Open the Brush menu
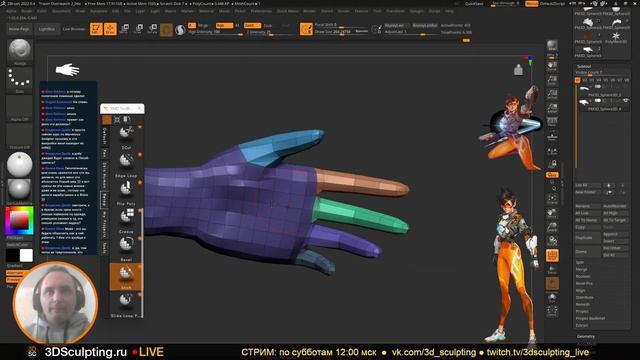Image resolution: width=640 pixels, height=360 pixels. (27, 11)
